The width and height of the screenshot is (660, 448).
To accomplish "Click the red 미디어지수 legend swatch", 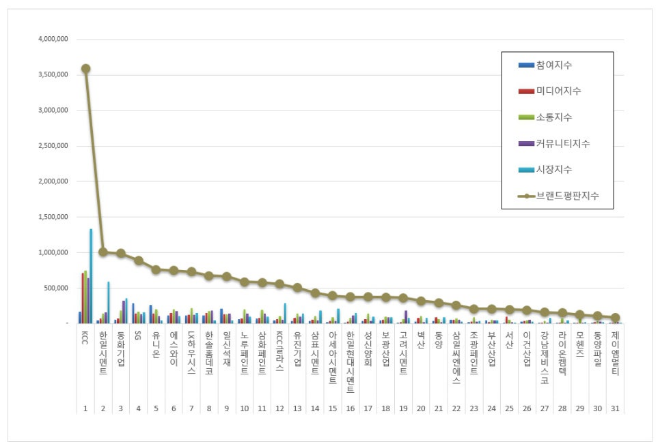I will (526, 91).
